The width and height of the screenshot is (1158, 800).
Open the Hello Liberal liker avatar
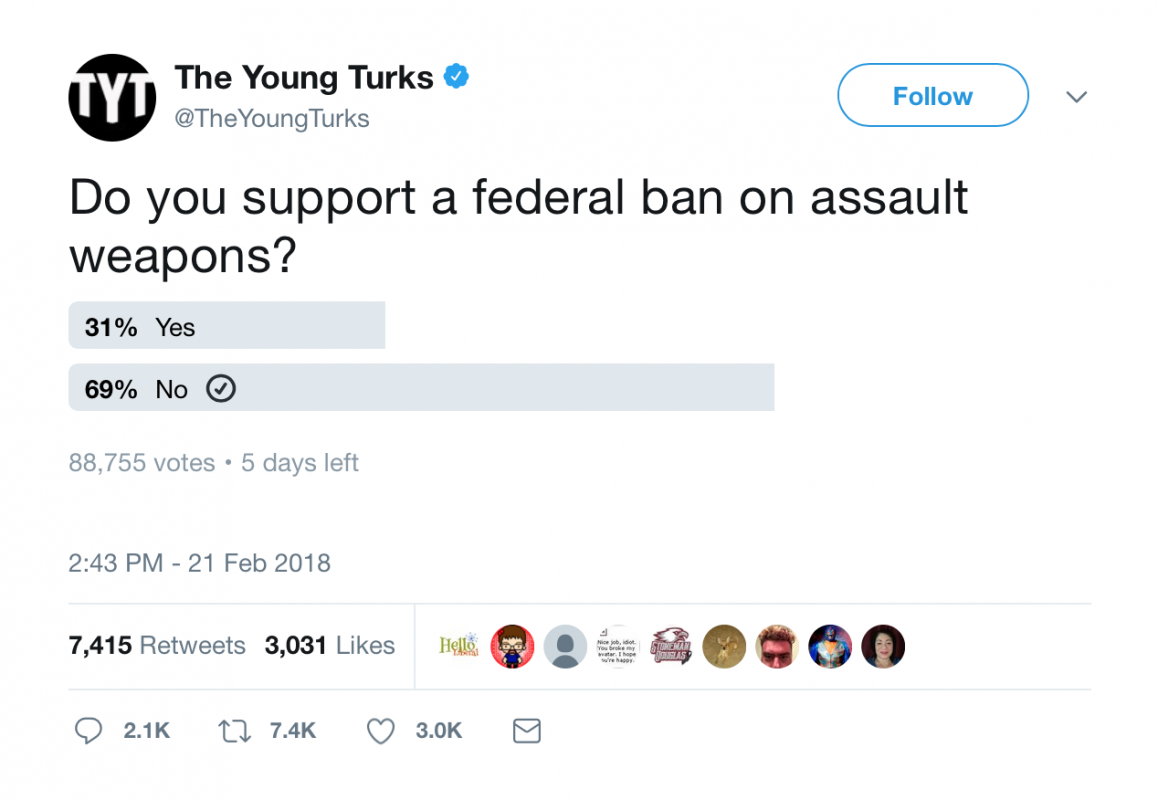459,646
